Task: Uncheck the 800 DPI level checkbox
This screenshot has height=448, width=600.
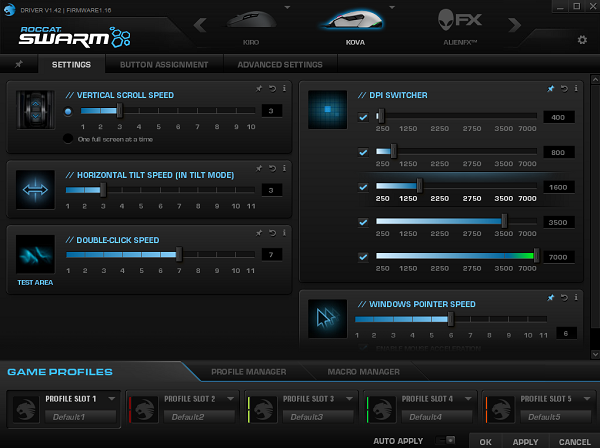Action: (x=363, y=152)
